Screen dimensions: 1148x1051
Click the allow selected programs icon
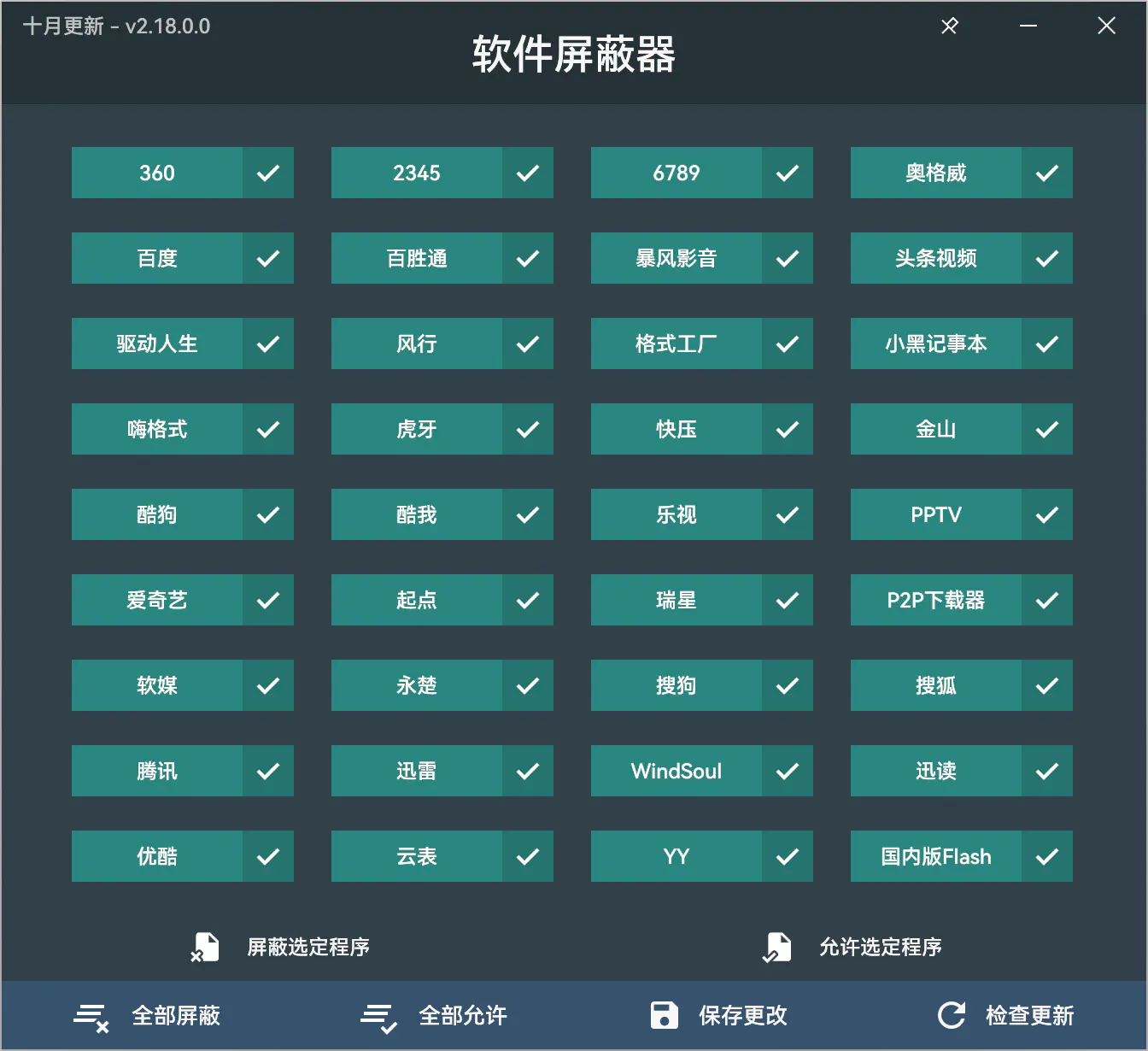point(777,947)
